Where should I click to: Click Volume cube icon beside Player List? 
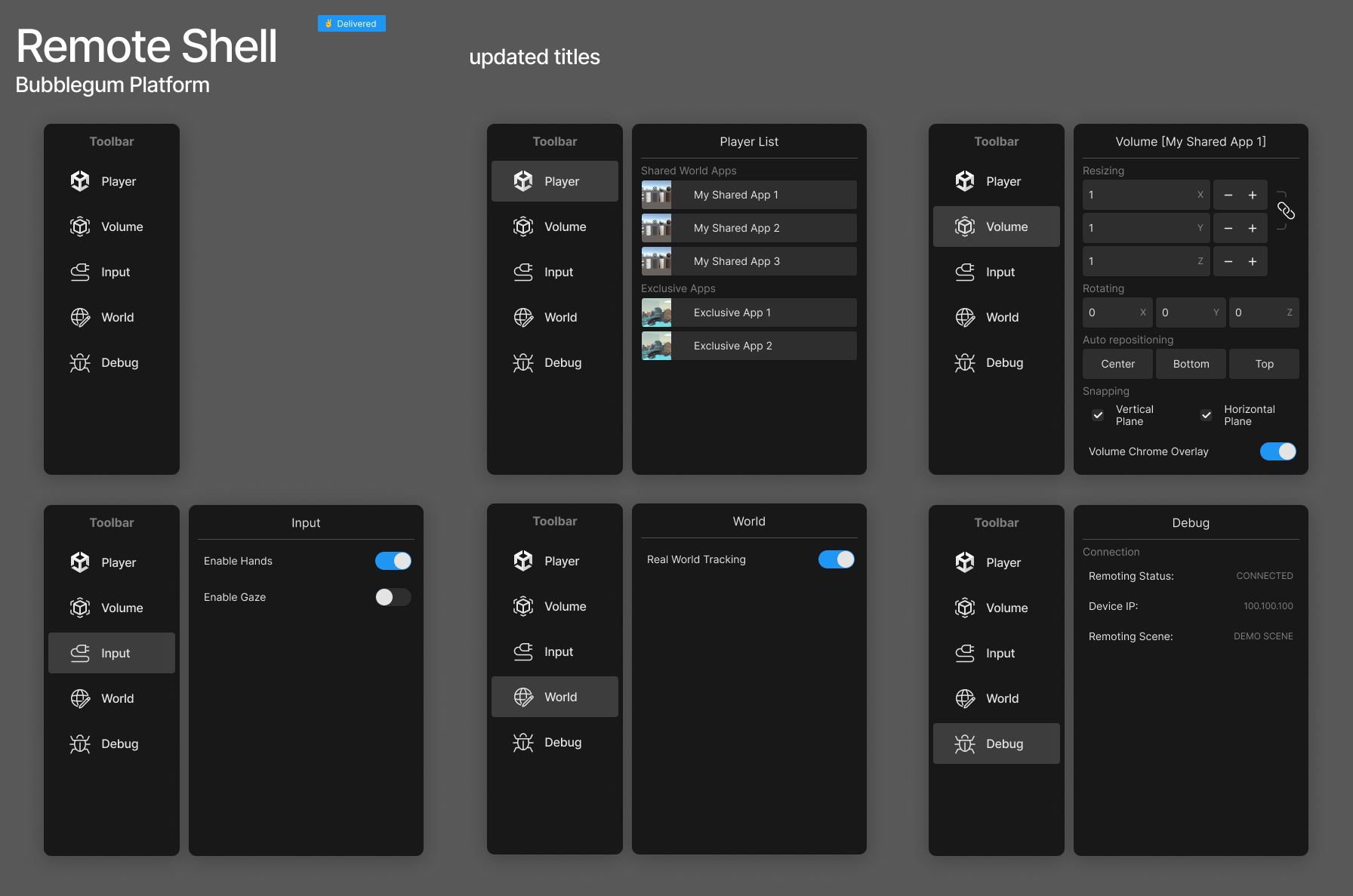[x=523, y=226]
